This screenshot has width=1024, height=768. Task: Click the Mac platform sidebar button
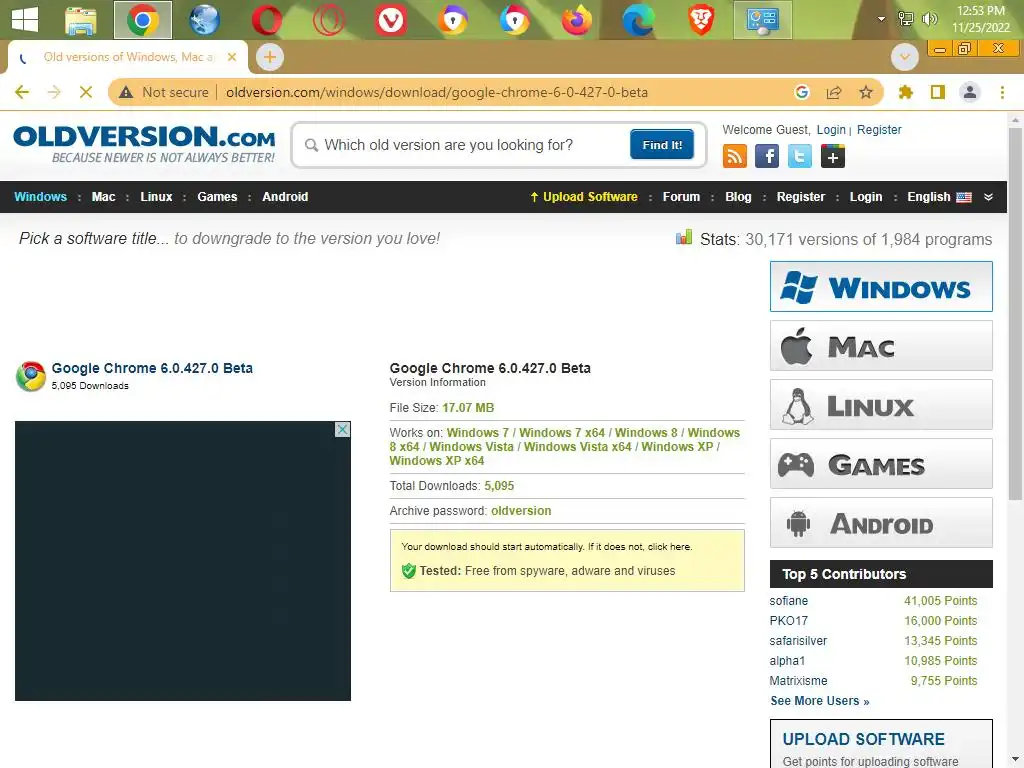click(x=881, y=345)
